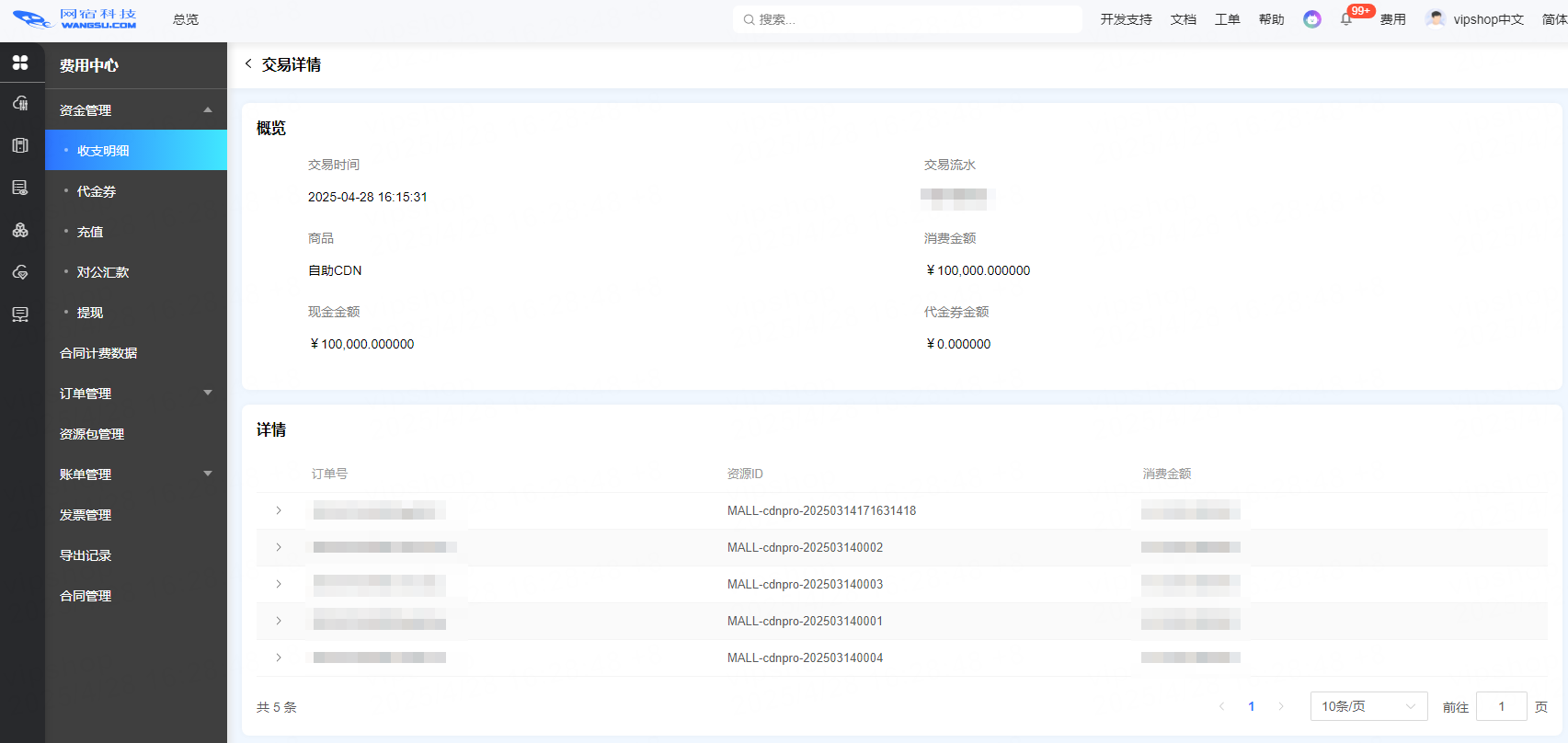The image size is (1568, 743).
Task: Go to the previous page arrow
Action: click(1222, 706)
